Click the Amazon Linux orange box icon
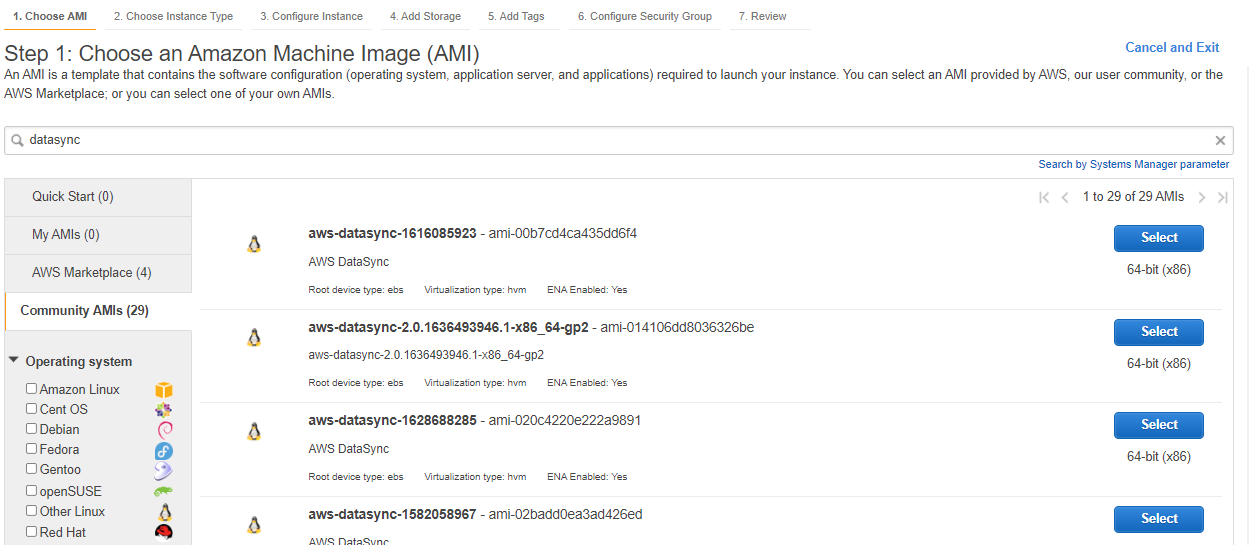Screen dimensions: 1249x545 coord(164,390)
